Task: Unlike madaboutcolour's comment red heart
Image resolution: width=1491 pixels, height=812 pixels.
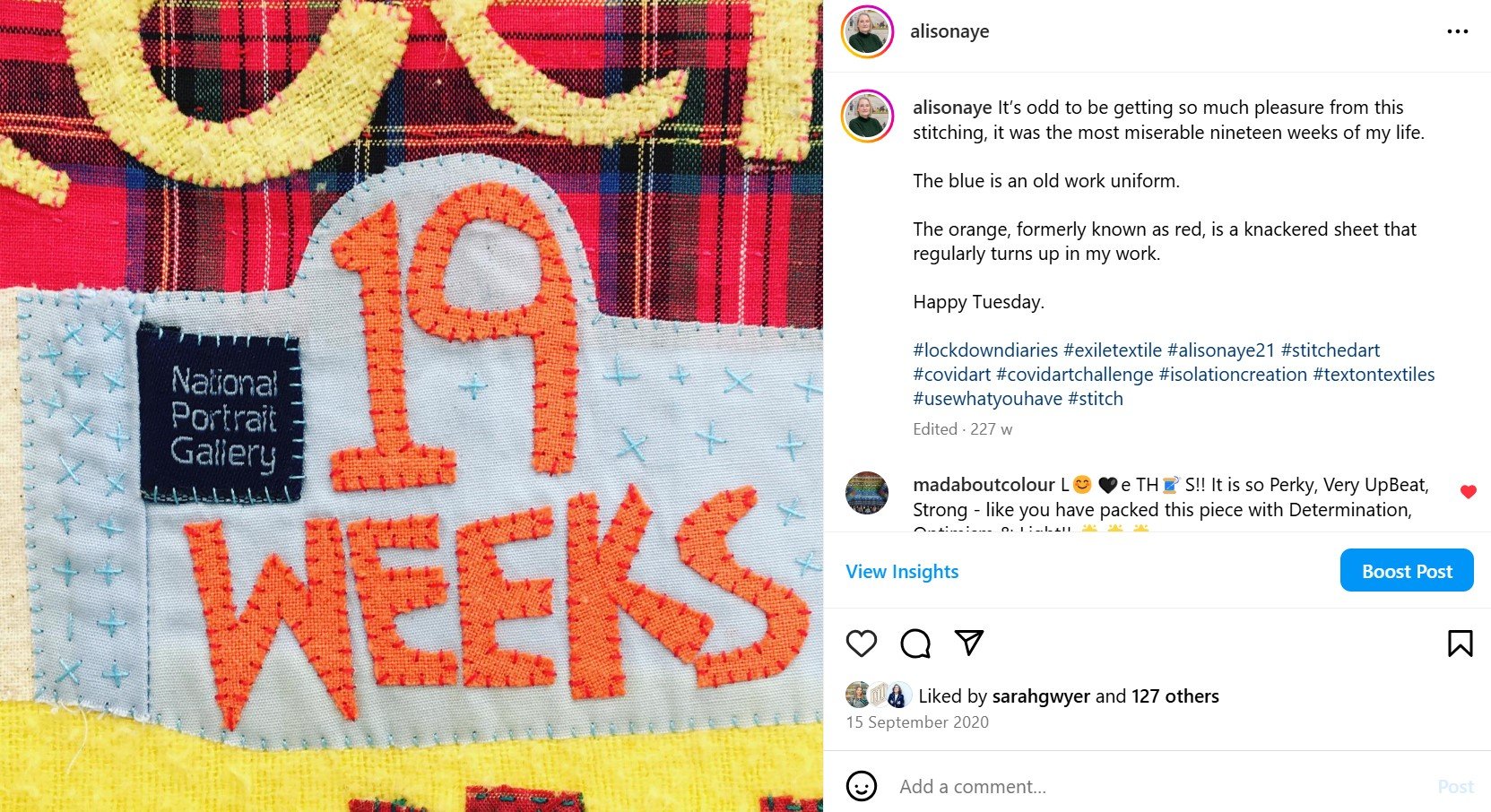Action: (1468, 491)
